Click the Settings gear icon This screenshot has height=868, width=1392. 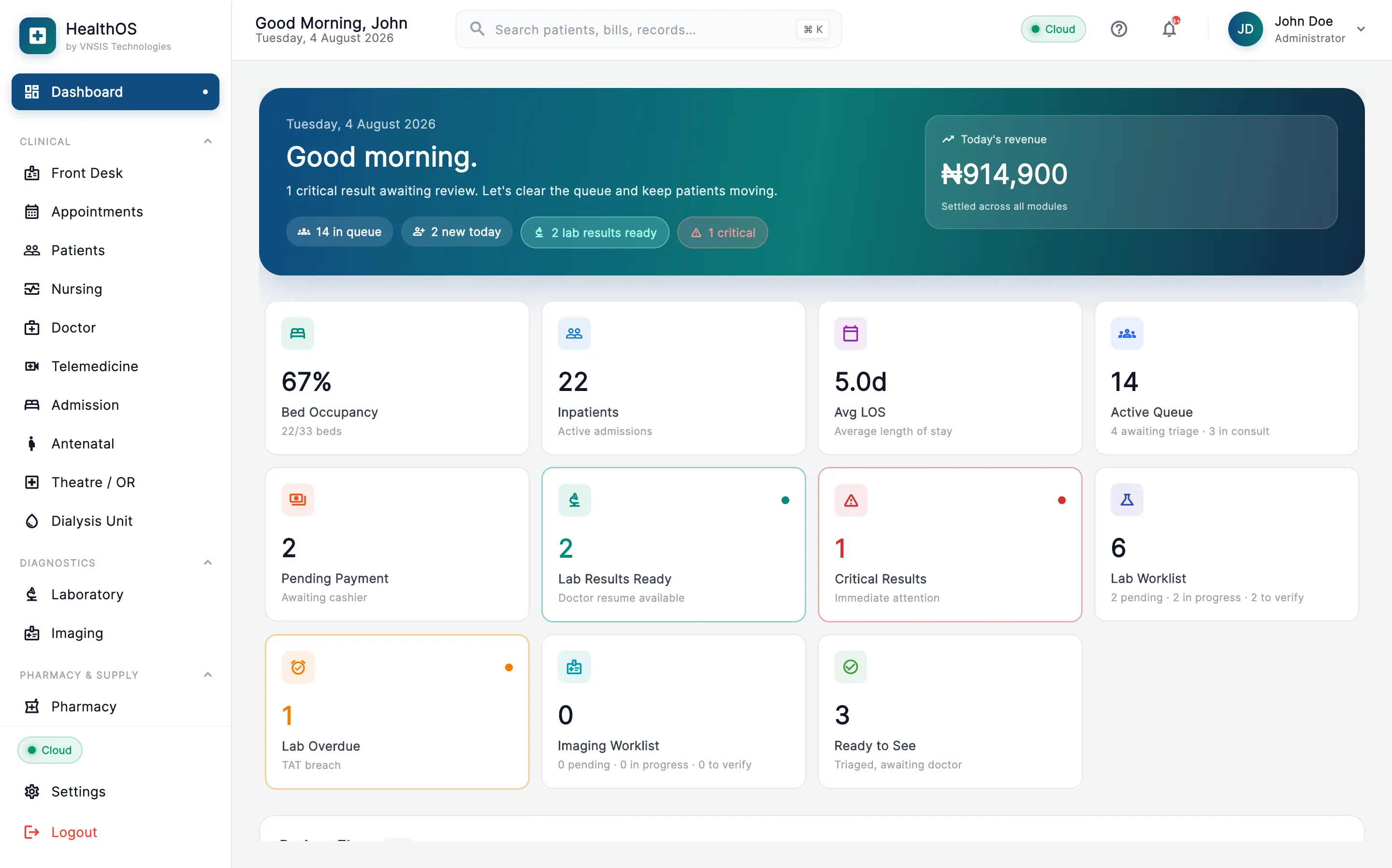(31, 792)
